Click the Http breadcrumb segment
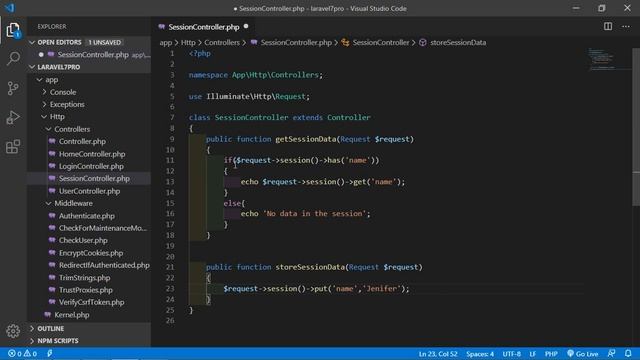The width and height of the screenshot is (640, 360). coord(188,42)
